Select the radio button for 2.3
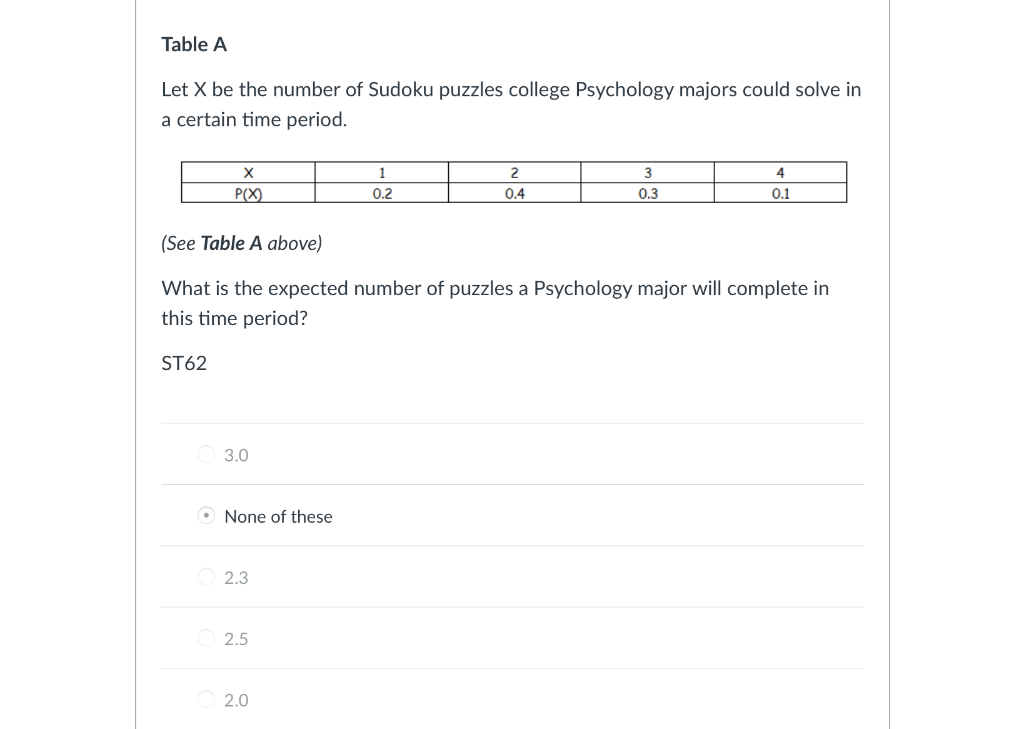Image resolution: width=1024 pixels, height=729 pixels. coord(205,577)
